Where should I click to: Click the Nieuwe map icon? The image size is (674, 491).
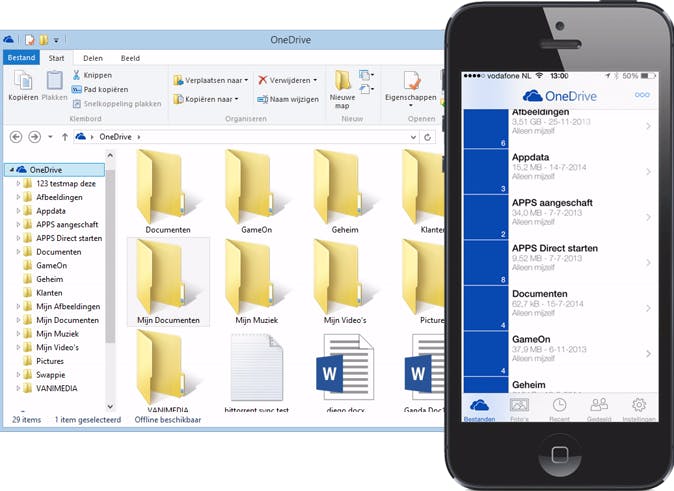click(342, 89)
